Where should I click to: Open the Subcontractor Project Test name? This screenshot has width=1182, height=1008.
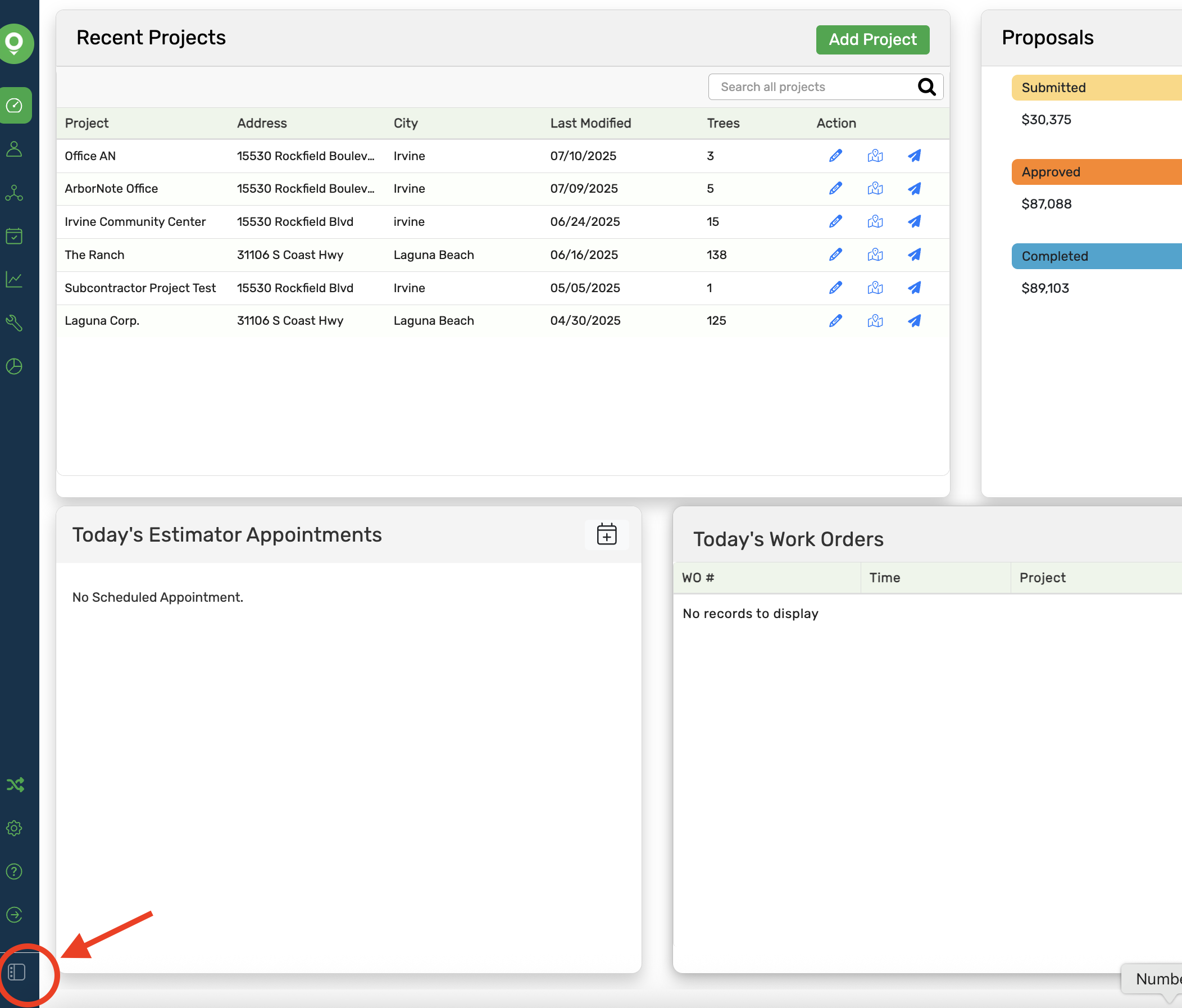point(140,288)
